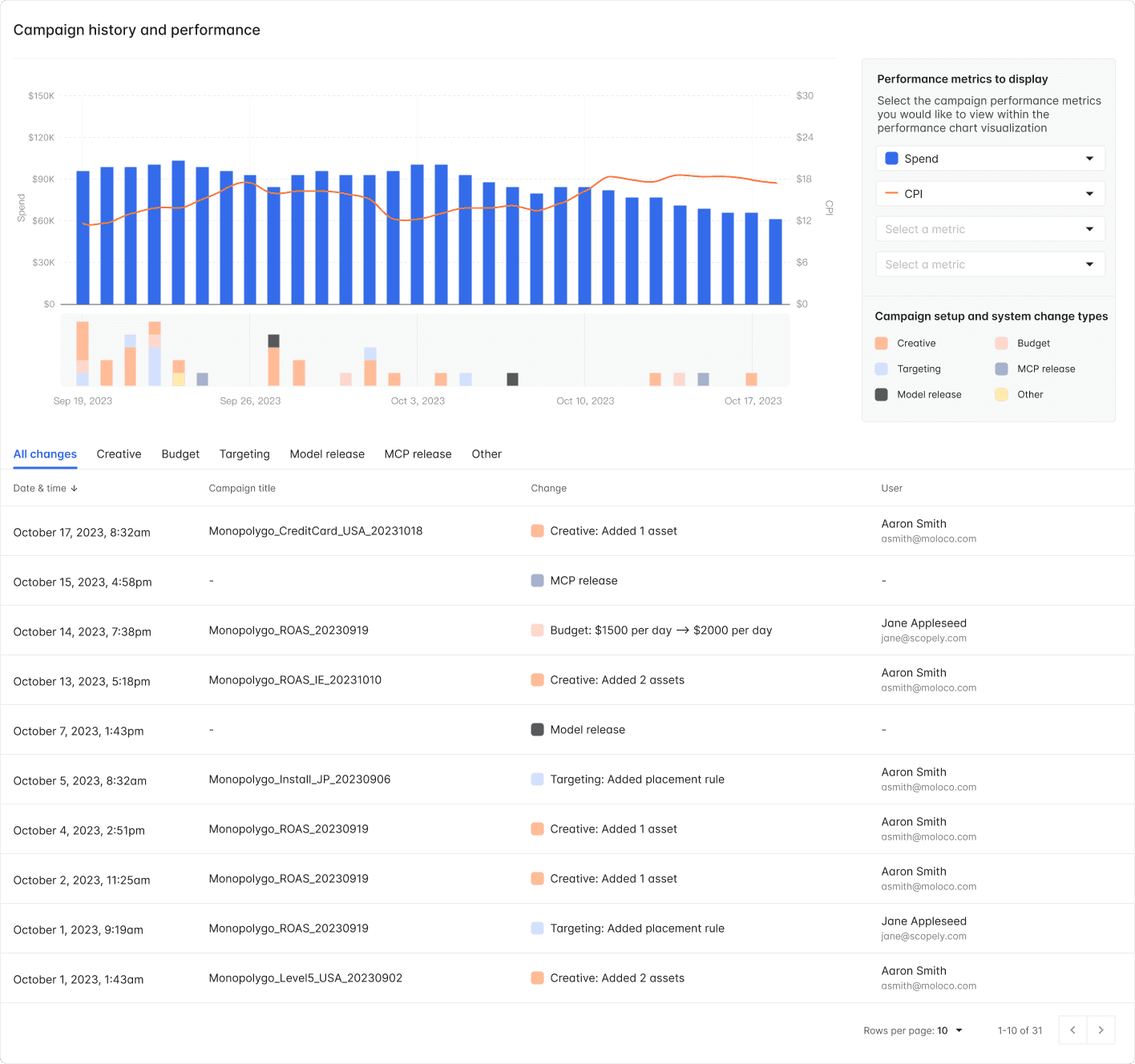The width and height of the screenshot is (1135, 1064).
Task: Click the Spend color indicator in metrics panel
Action: click(891, 158)
